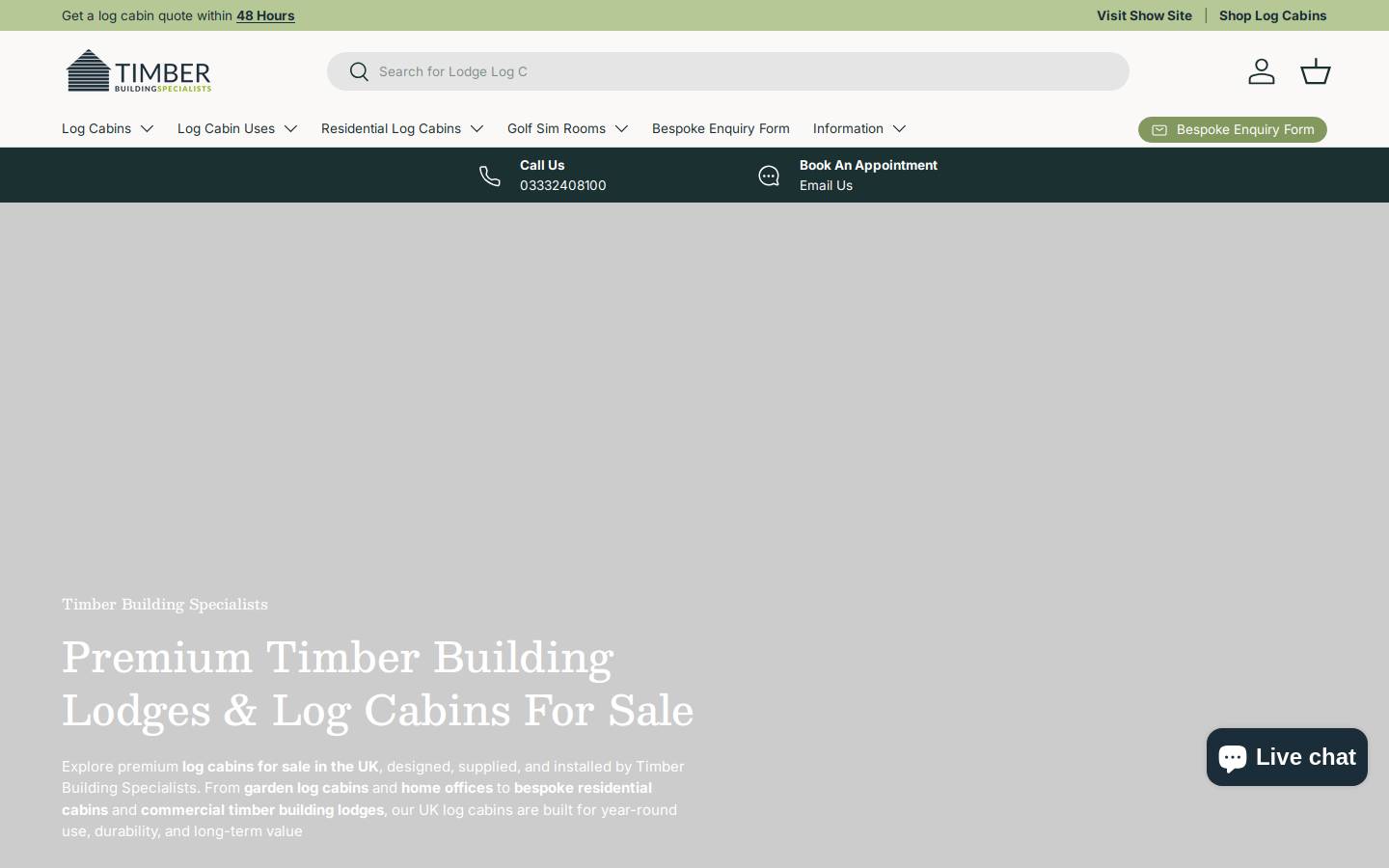Viewport: 1389px width, 868px height.
Task: Click 'home offices' bold text
Action: click(447, 788)
